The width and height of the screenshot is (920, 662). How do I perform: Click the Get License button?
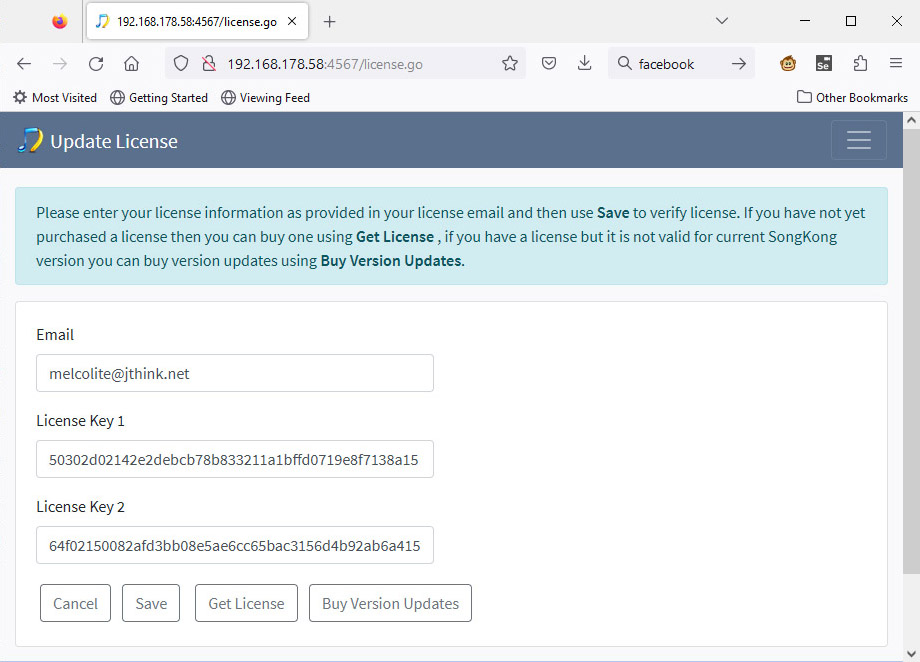(x=246, y=603)
